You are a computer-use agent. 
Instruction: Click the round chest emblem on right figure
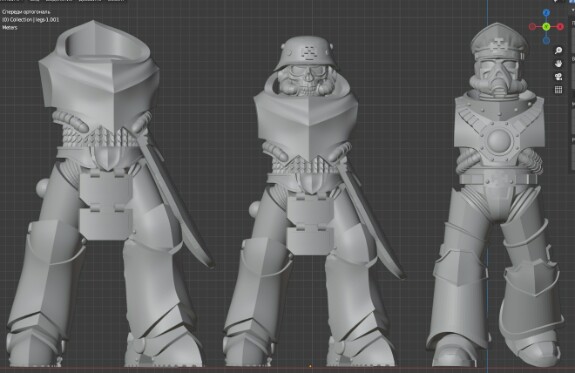[499, 141]
